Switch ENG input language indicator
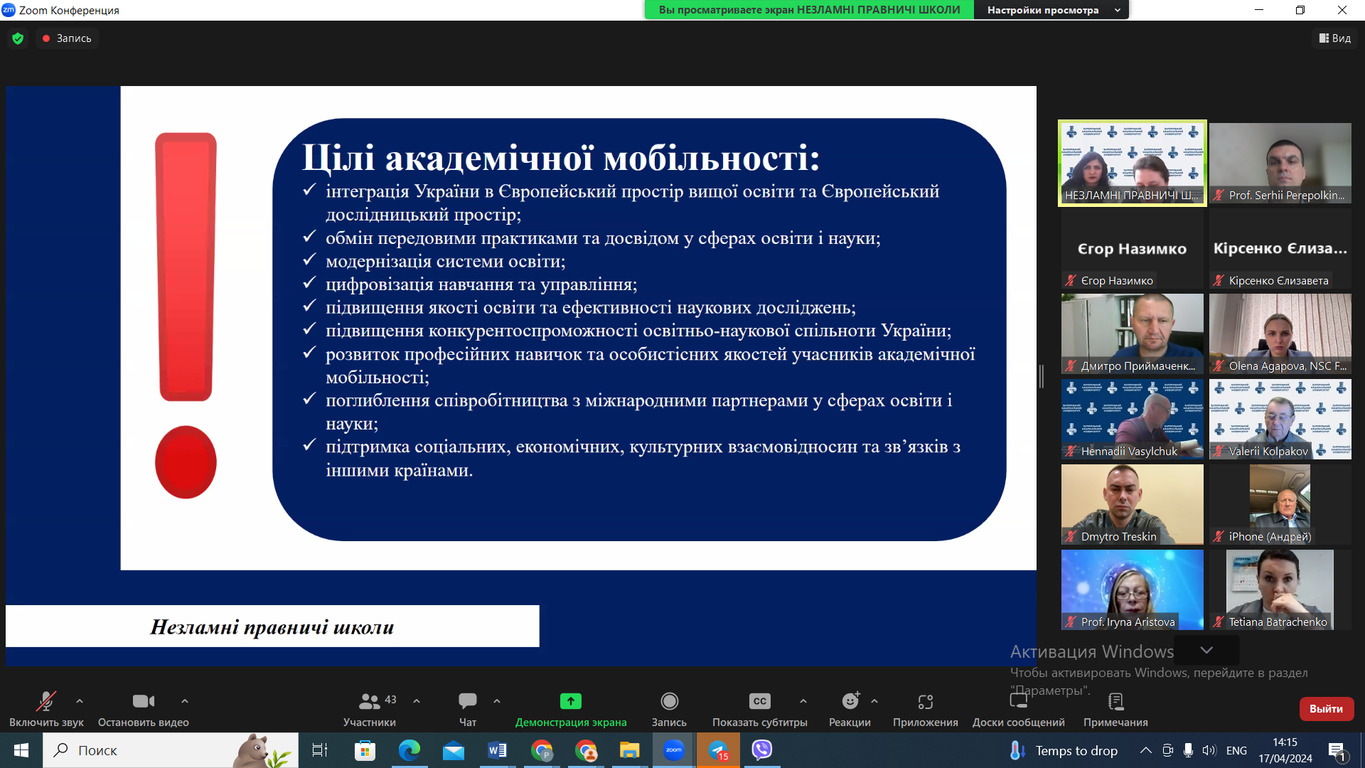Screen dimensions: 1365x768 [1236, 750]
